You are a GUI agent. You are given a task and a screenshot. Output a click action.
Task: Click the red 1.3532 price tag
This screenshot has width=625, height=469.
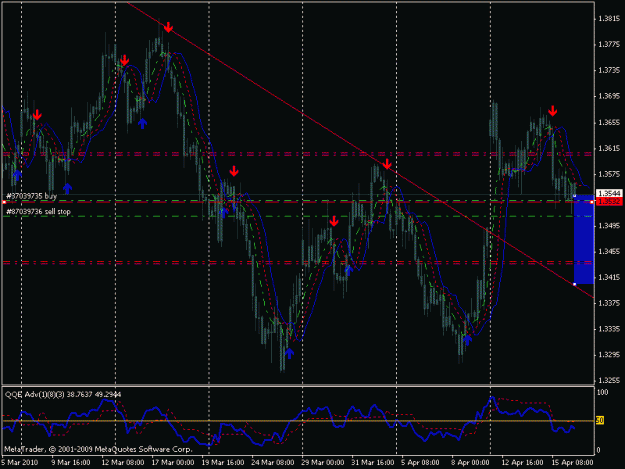pyautogui.click(x=609, y=201)
